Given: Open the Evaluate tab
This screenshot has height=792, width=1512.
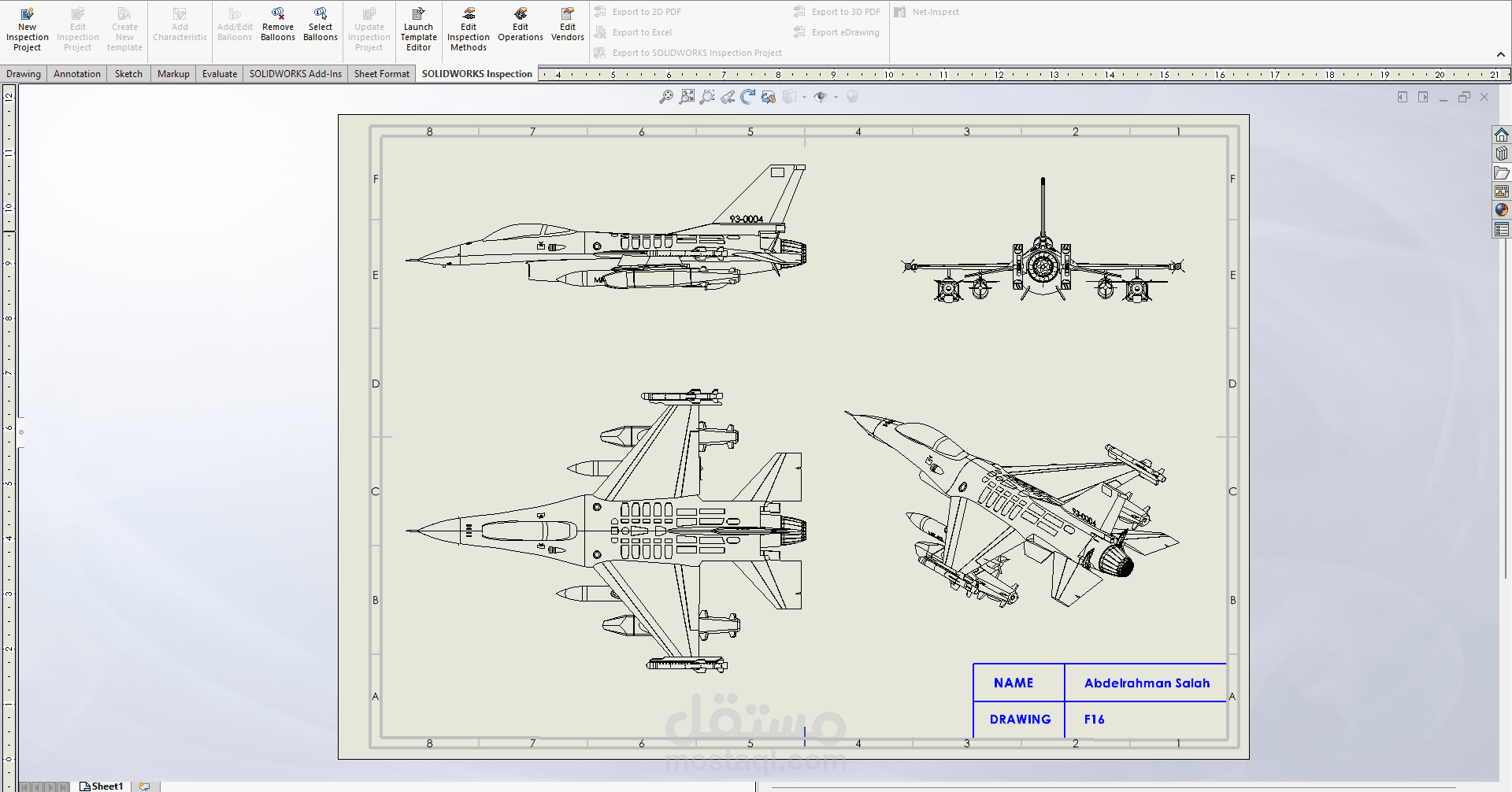Looking at the screenshot, I should [220, 74].
